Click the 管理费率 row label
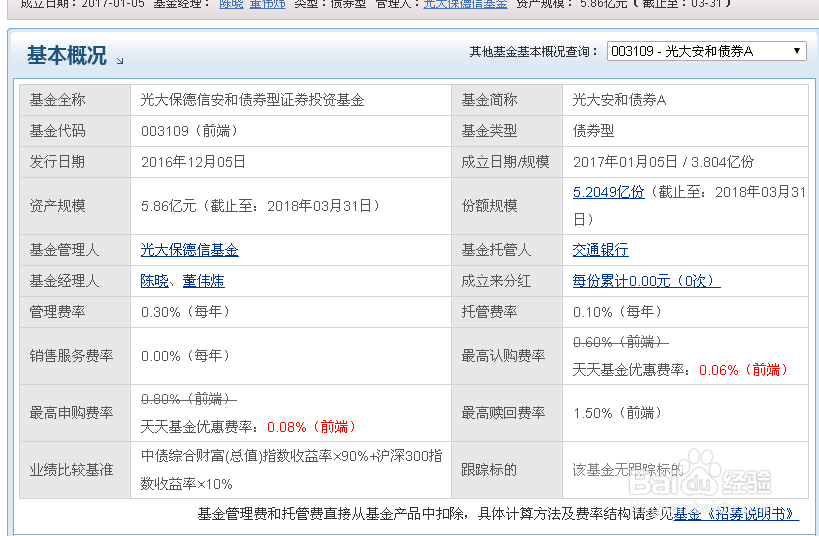Viewport: 819px width, 536px height. pyautogui.click(x=57, y=312)
